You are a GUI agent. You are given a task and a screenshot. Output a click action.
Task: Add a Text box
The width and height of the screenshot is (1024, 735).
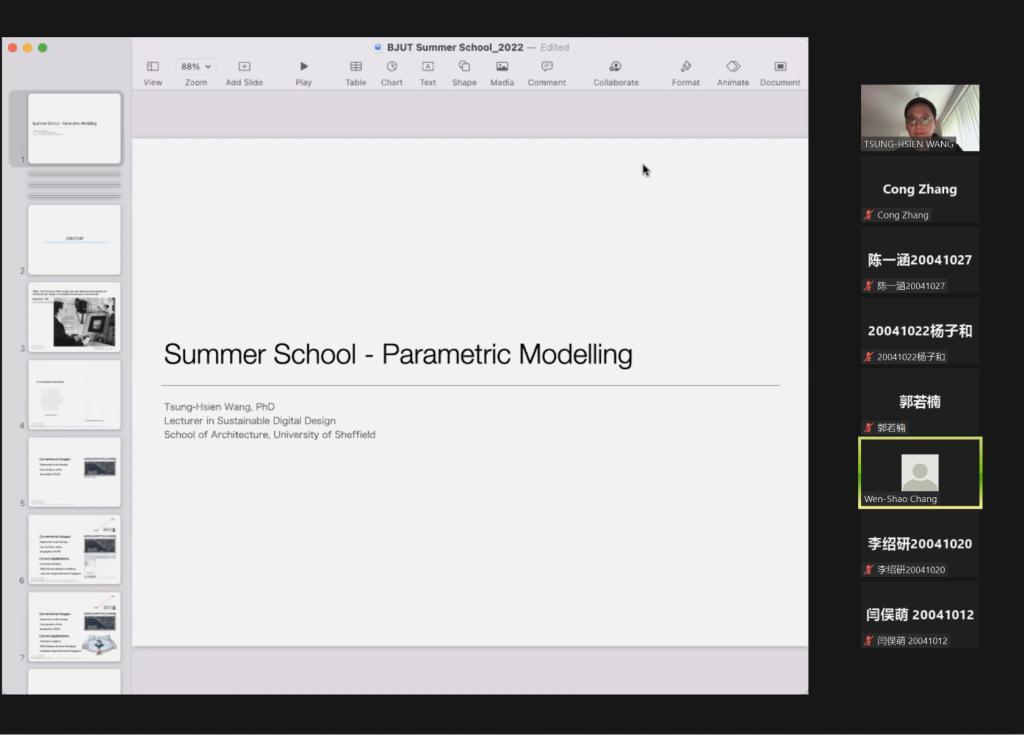pos(428,67)
